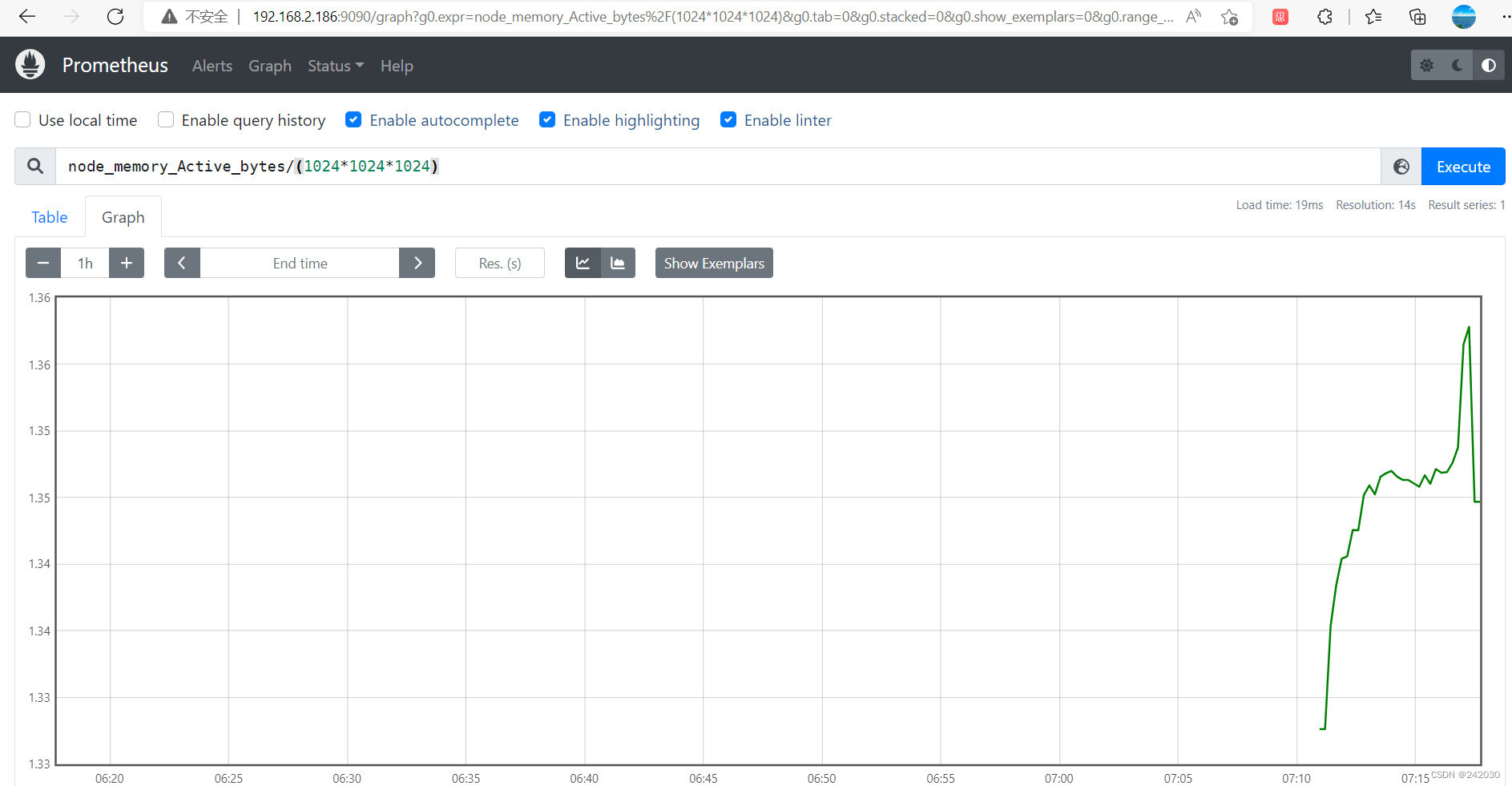Click the 1h range input field
Image resolution: width=1512 pixels, height=786 pixels.
(x=85, y=263)
